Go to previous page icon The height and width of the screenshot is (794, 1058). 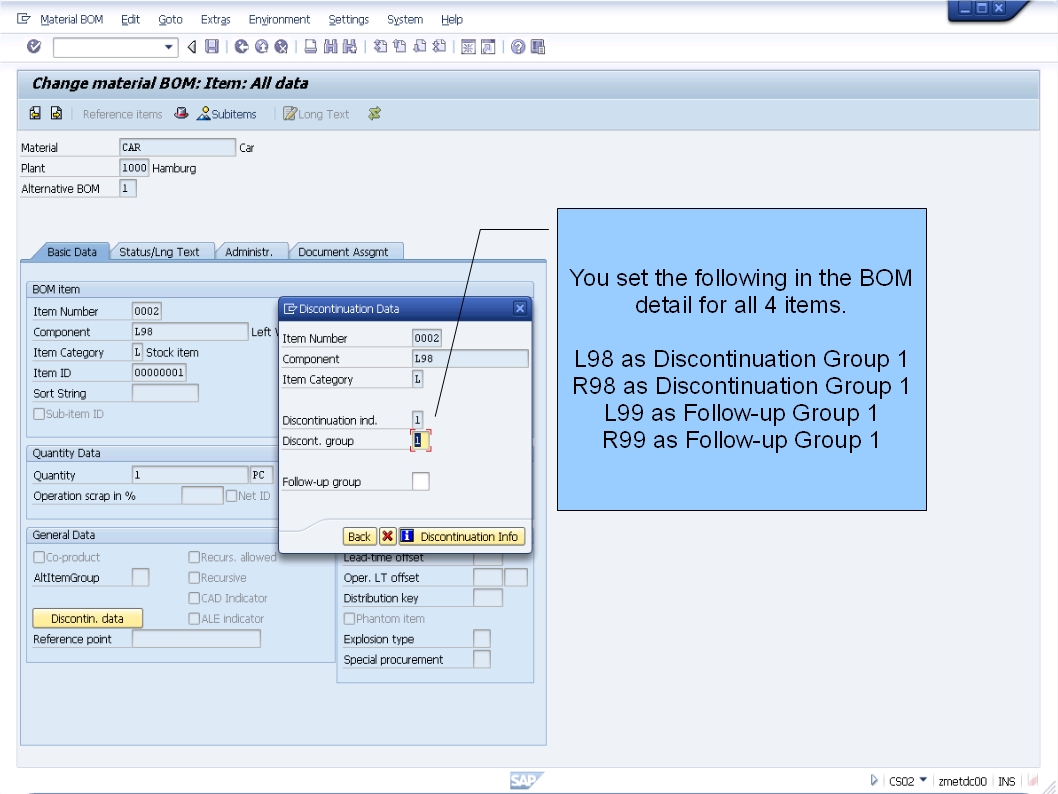pos(400,47)
